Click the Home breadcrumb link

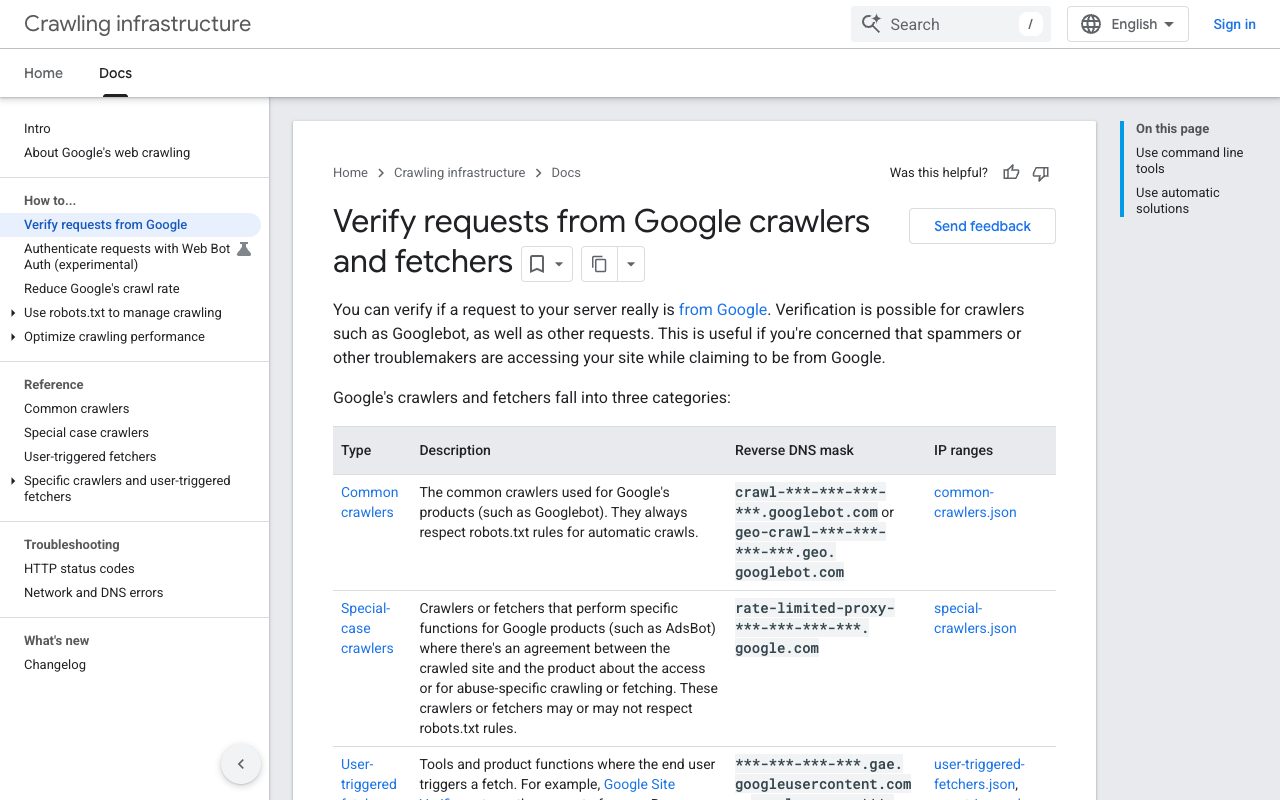[350, 173]
